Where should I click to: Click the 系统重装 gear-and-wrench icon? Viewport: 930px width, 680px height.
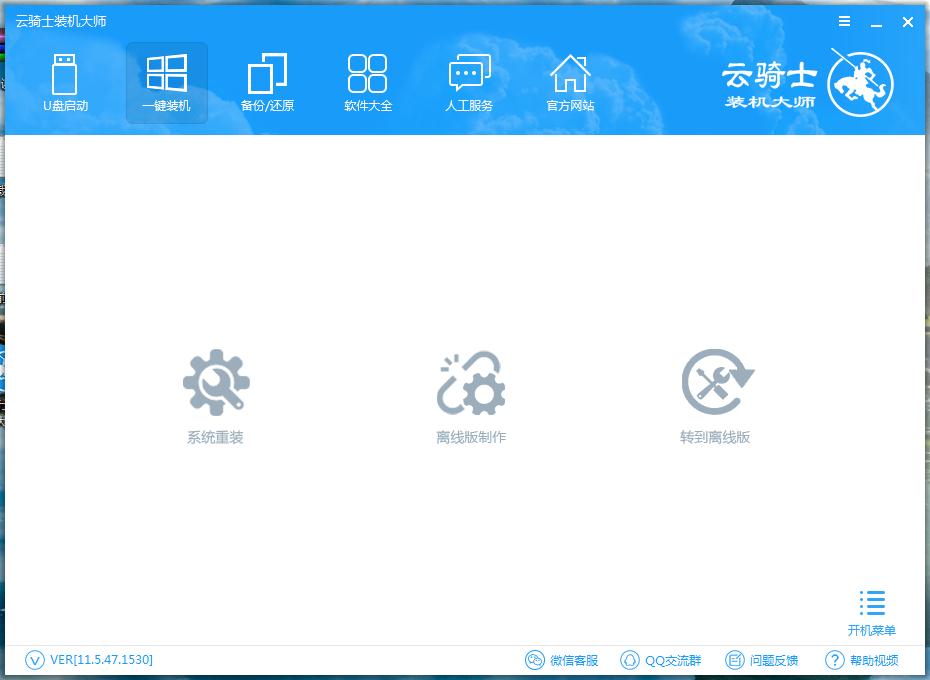[x=216, y=382]
